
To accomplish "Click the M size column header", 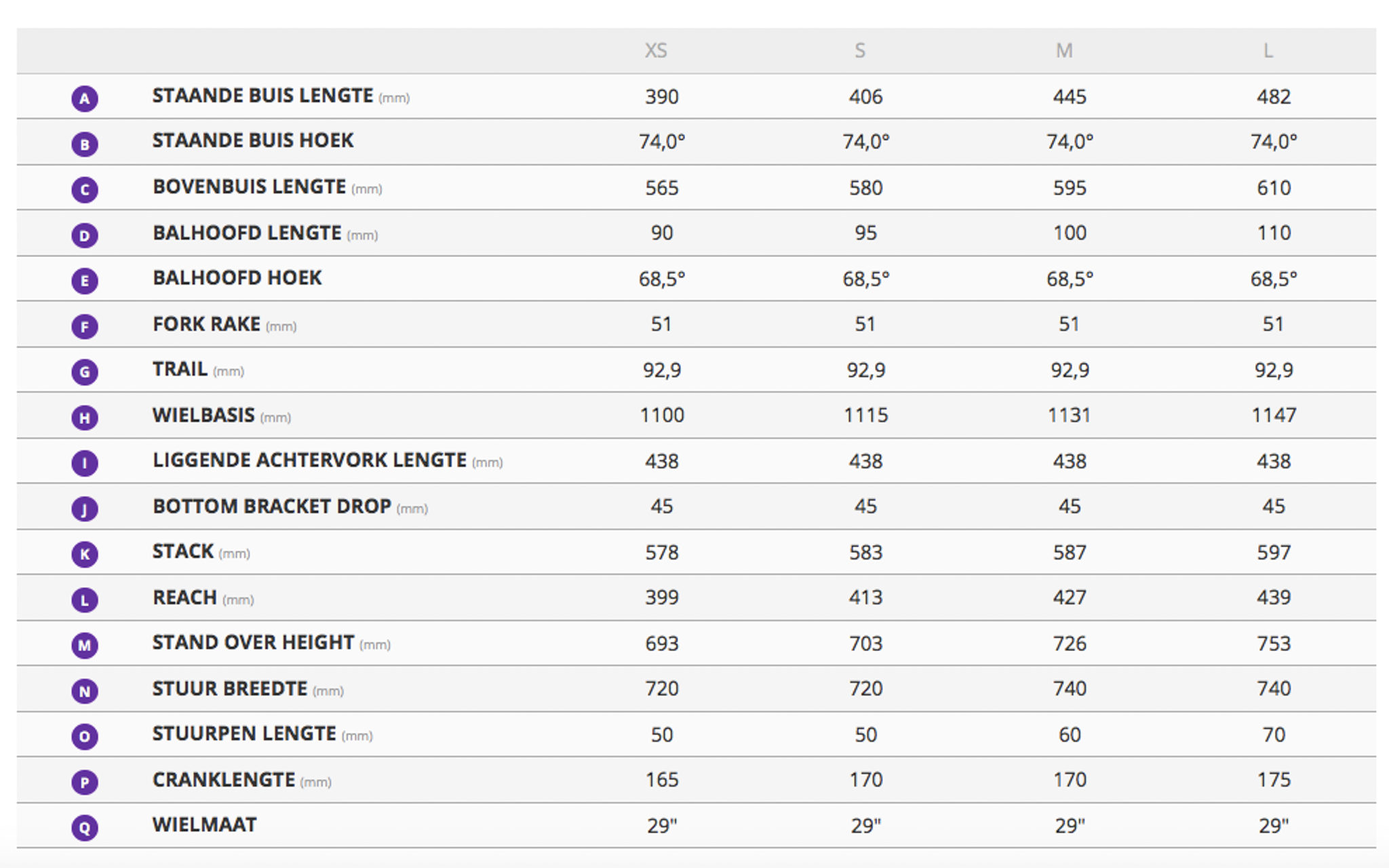I will coord(1064,51).
